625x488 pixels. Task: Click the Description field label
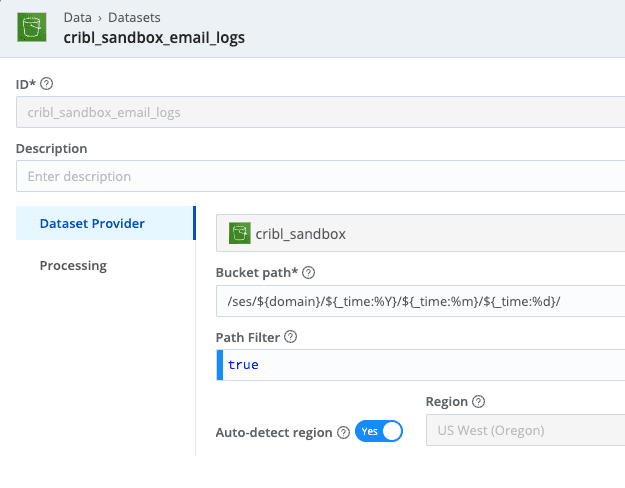51,148
